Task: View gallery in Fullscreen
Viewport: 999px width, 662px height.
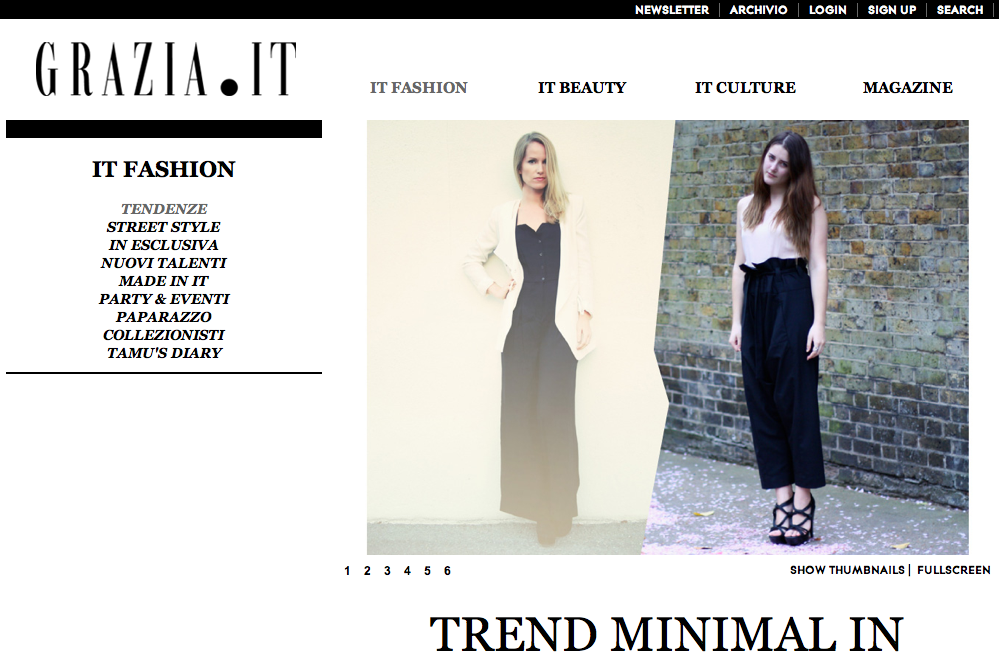Action: click(x=954, y=570)
